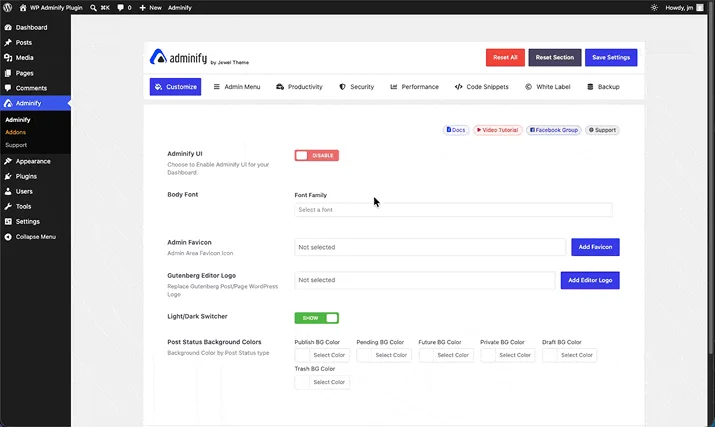Open Adminify submenu link
This screenshot has height=427, width=715.
(18, 120)
